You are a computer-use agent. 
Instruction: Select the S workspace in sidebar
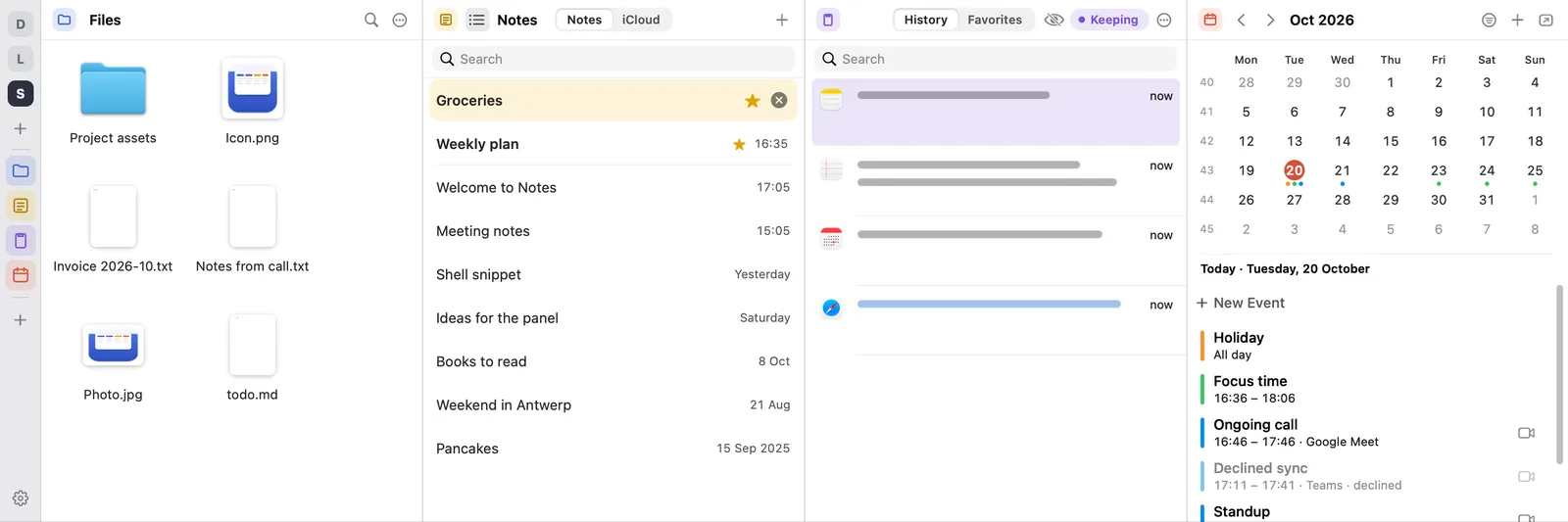pyautogui.click(x=21, y=93)
